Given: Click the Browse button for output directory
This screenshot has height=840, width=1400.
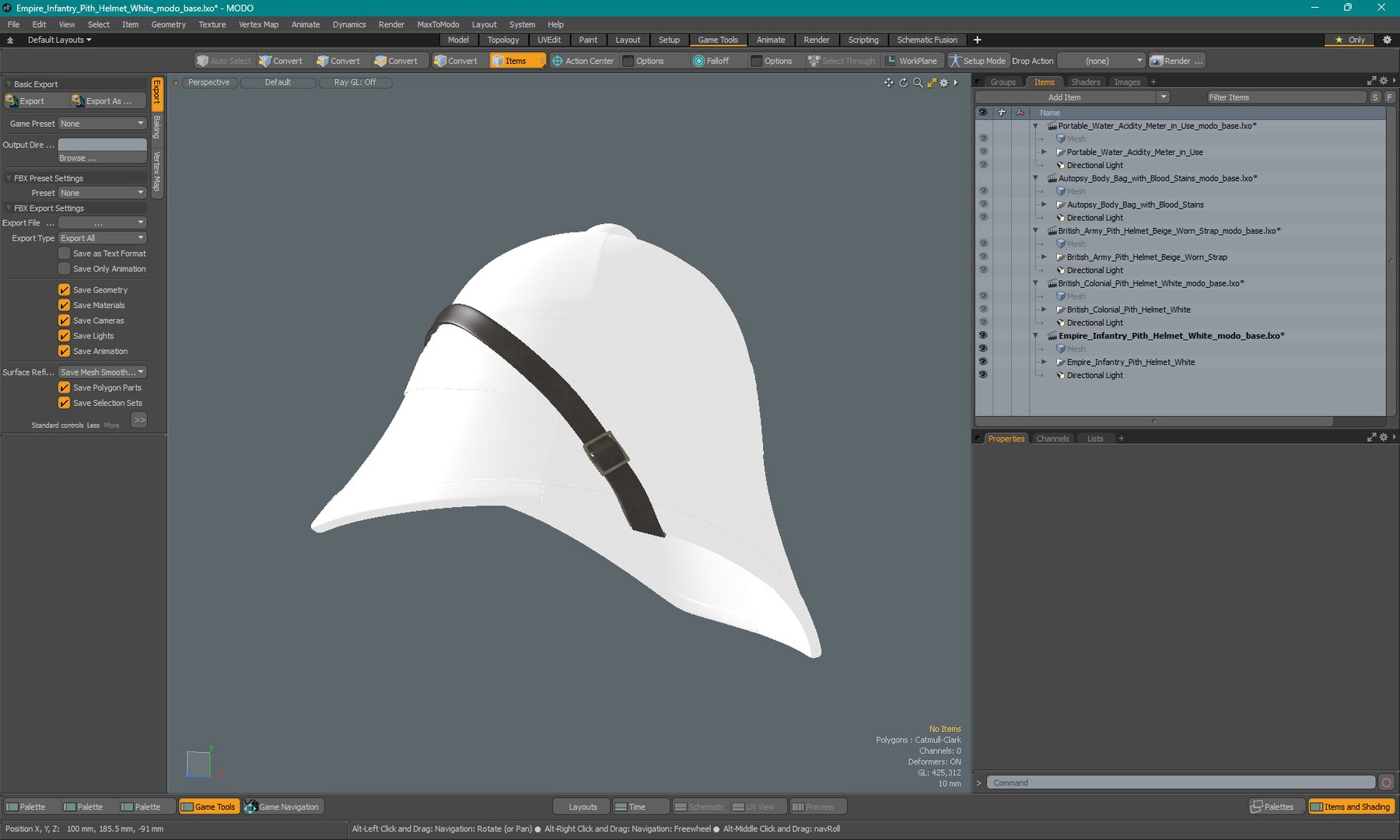Looking at the screenshot, I should (x=103, y=158).
